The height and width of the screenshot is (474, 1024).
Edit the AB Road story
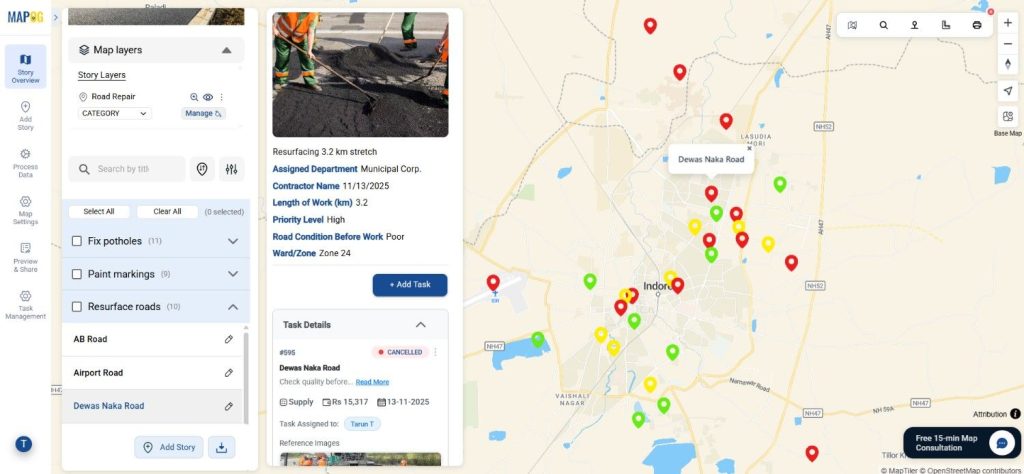pyautogui.click(x=229, y=340)
